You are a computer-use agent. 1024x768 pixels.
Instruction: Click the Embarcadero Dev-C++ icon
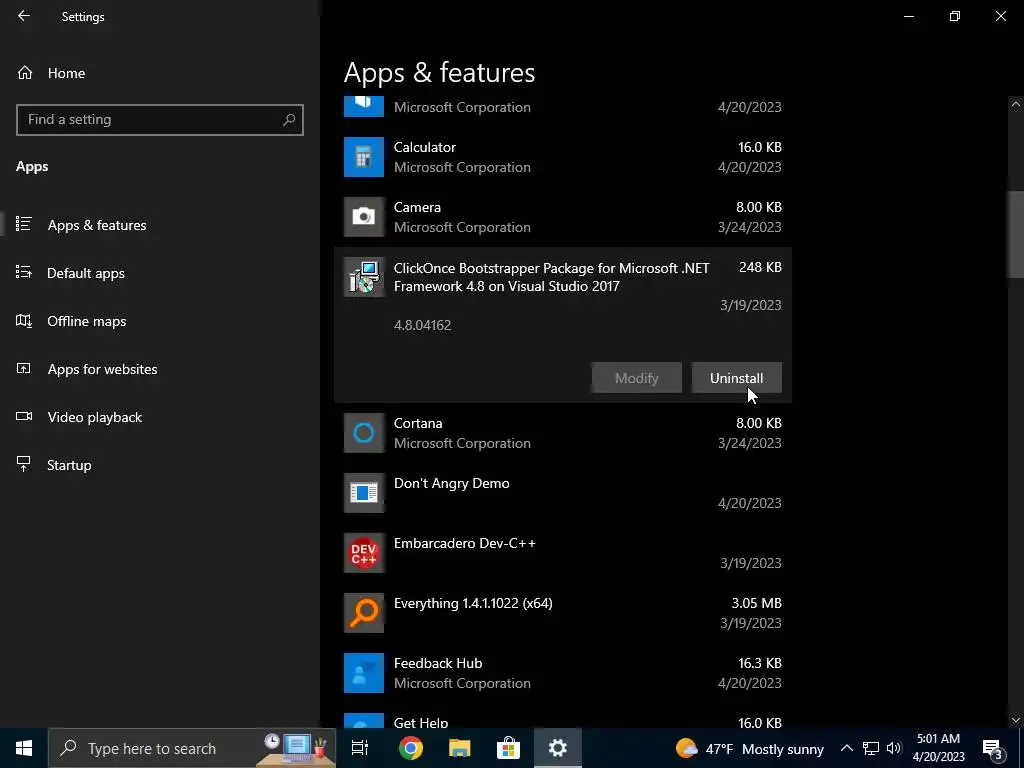pos(364,553)
